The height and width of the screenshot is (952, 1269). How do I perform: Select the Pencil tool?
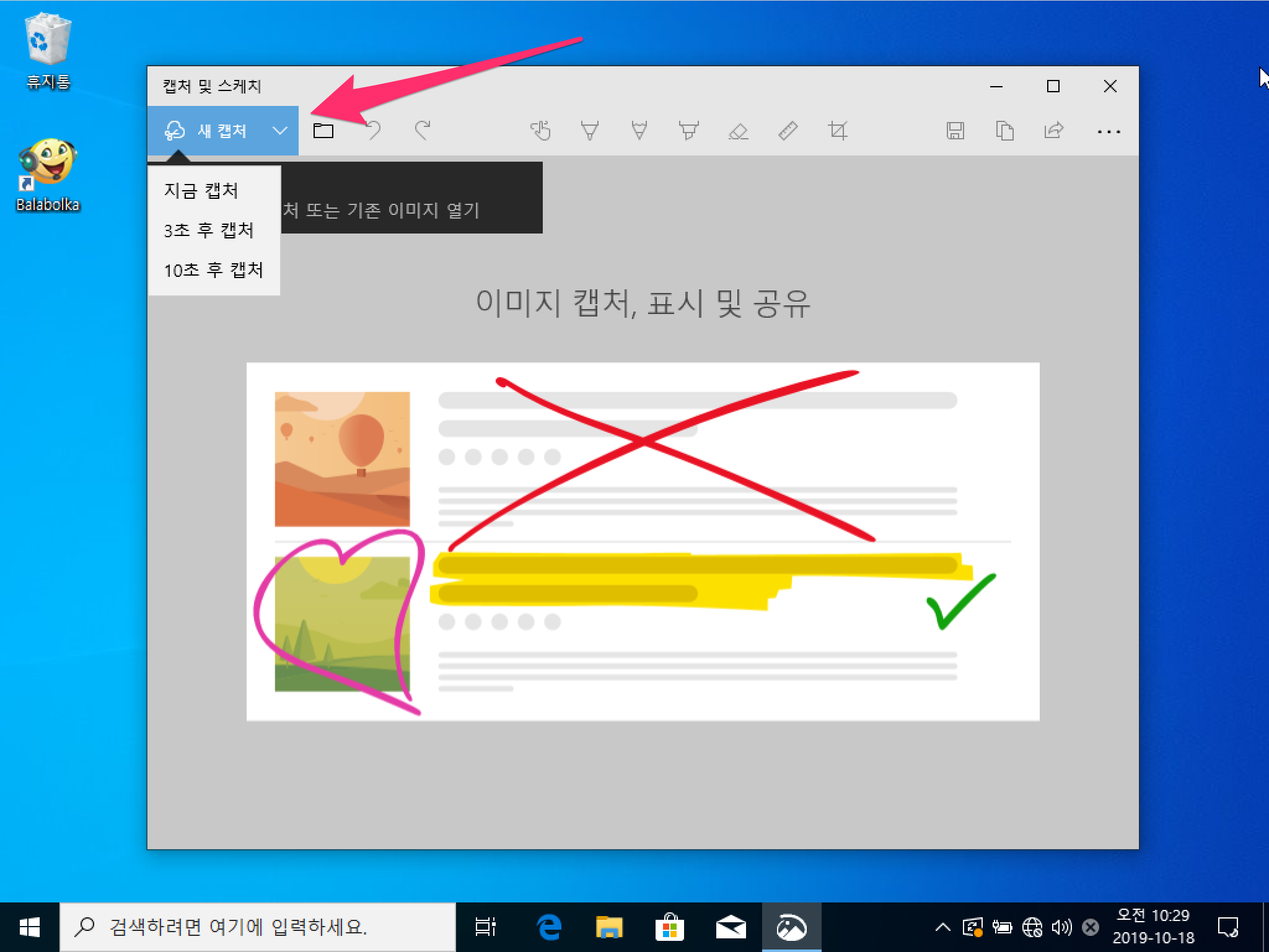(639, 131)
